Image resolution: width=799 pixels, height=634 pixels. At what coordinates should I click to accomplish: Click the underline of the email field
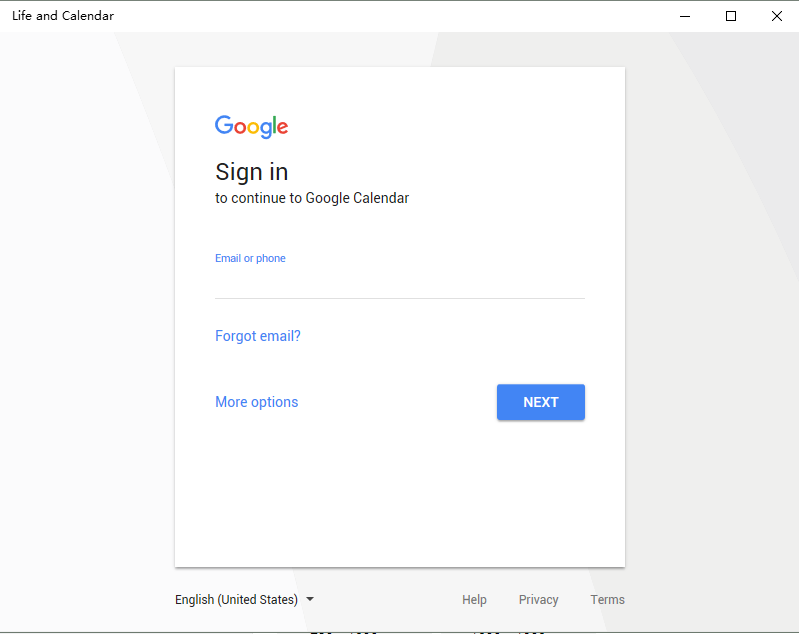pyautogui.click(x=399, y=298)
